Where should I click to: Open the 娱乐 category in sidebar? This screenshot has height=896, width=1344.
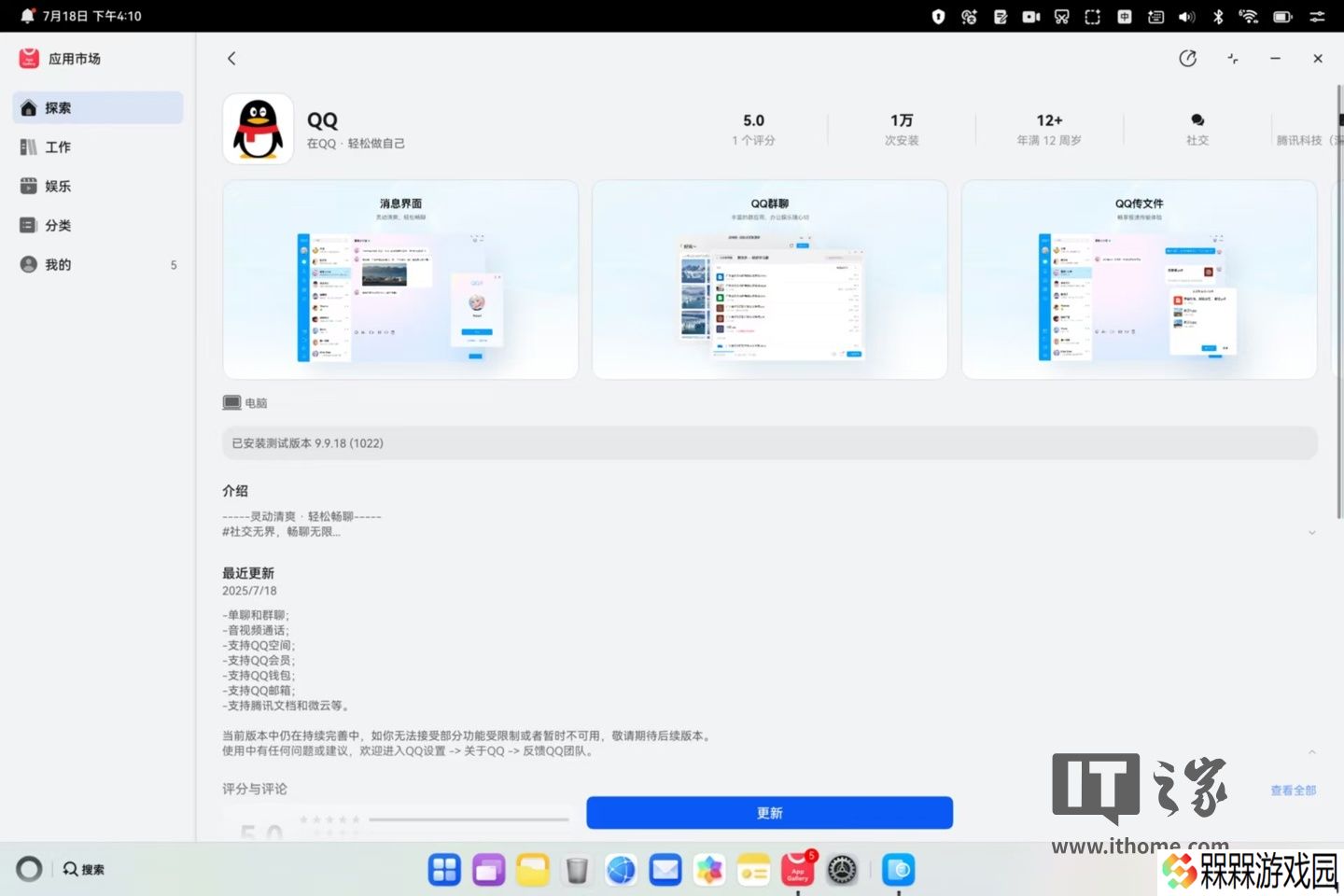pos(98,186)
